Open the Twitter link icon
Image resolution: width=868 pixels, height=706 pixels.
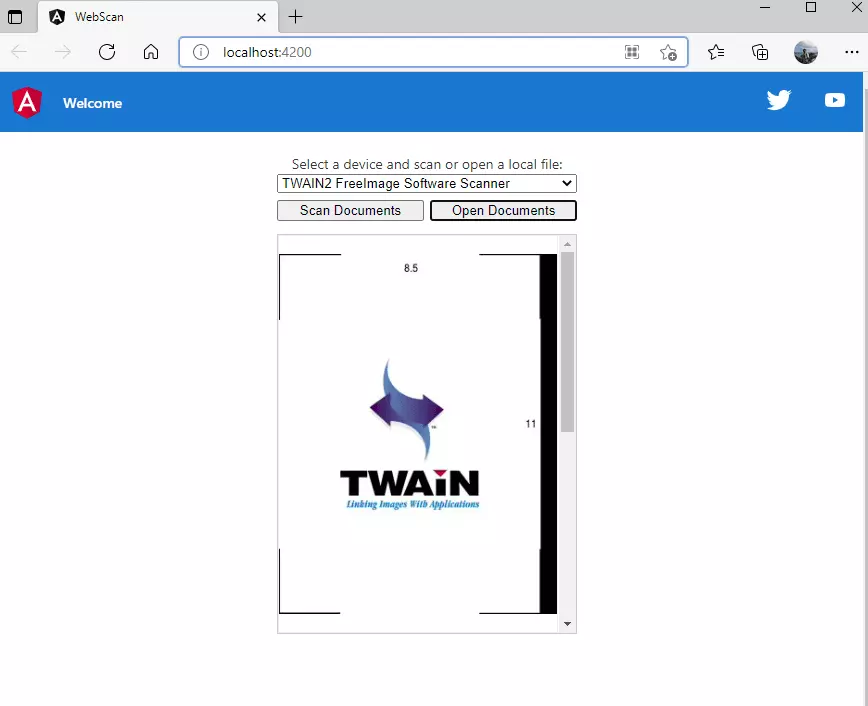coord(779,100)
